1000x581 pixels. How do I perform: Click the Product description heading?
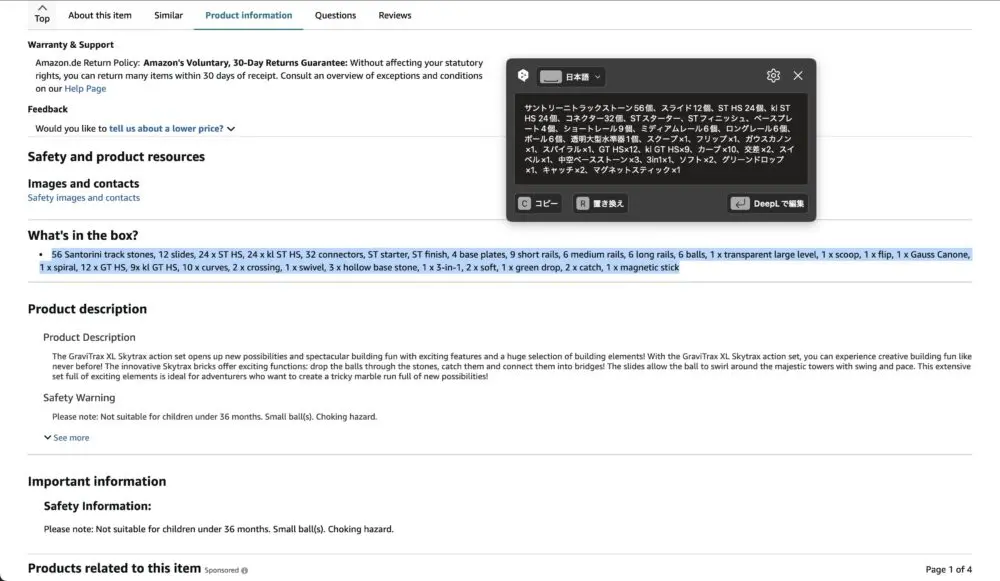point(87,309)
